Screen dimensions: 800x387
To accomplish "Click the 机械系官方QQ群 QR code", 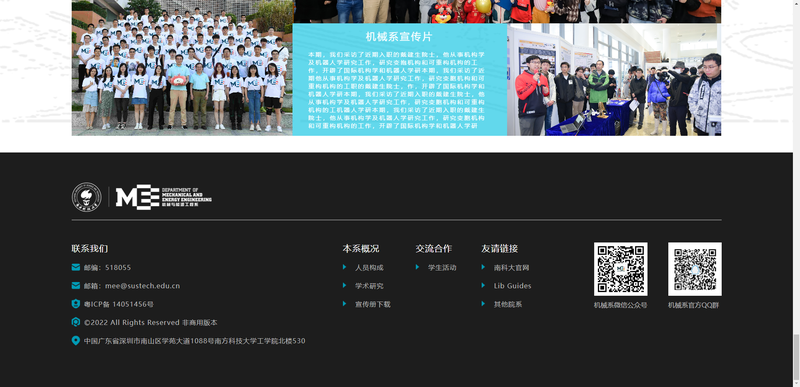I will (x=694, y=269).
